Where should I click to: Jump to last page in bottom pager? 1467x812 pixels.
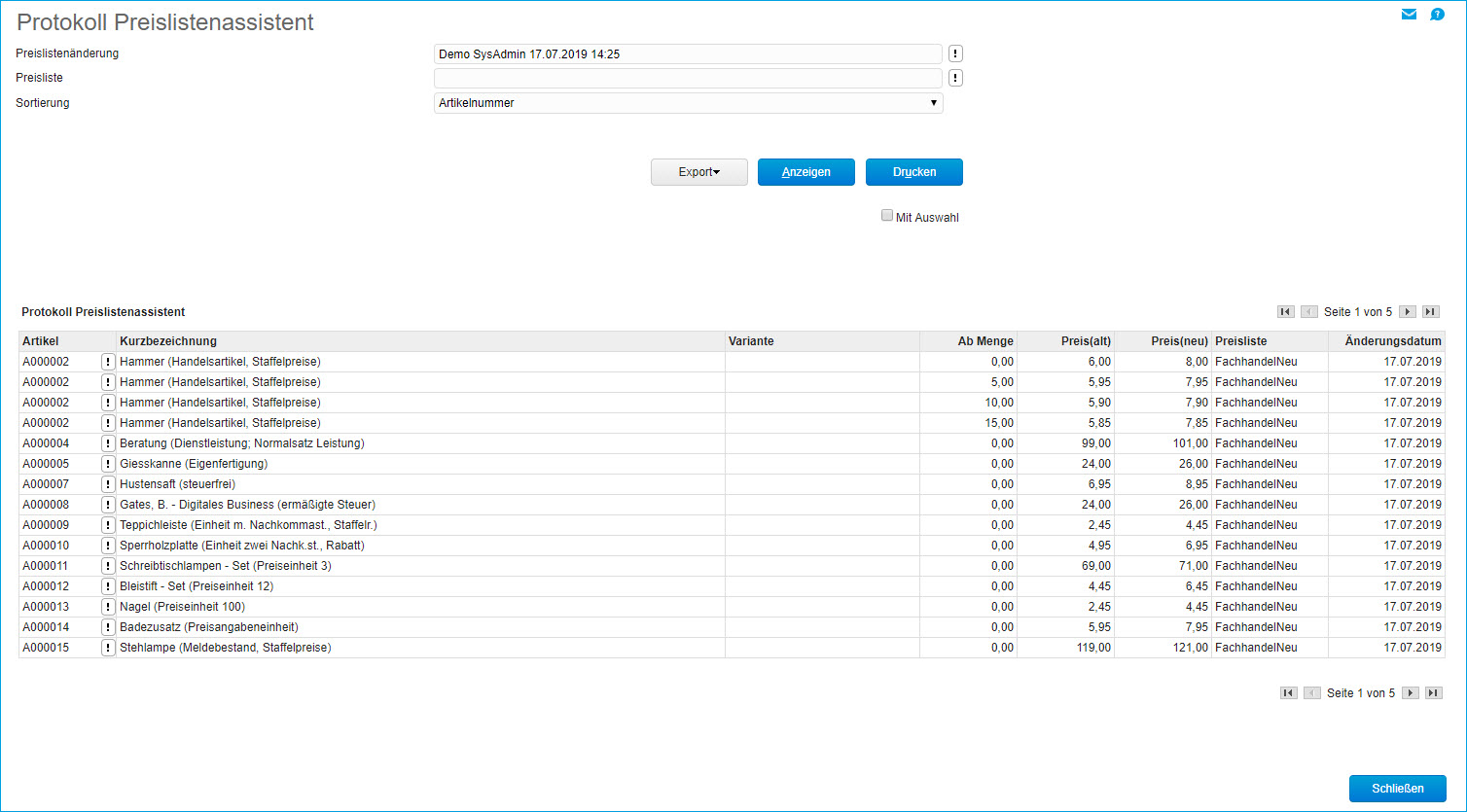1433,693
